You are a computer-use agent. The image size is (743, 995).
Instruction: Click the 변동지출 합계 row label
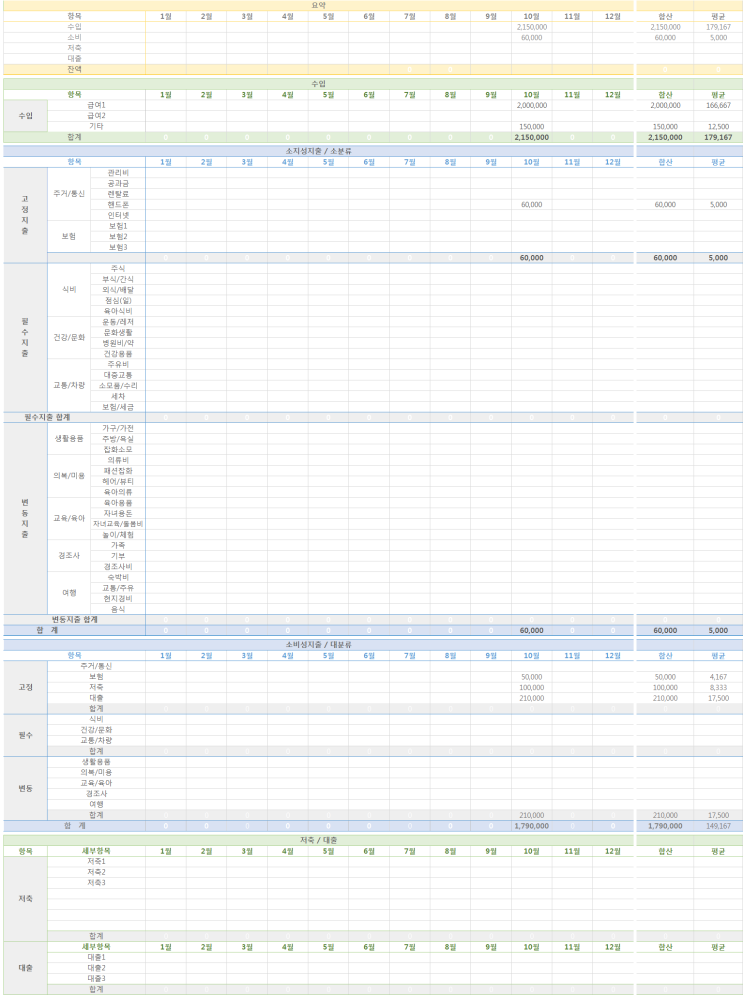click(x=75, y=620)
